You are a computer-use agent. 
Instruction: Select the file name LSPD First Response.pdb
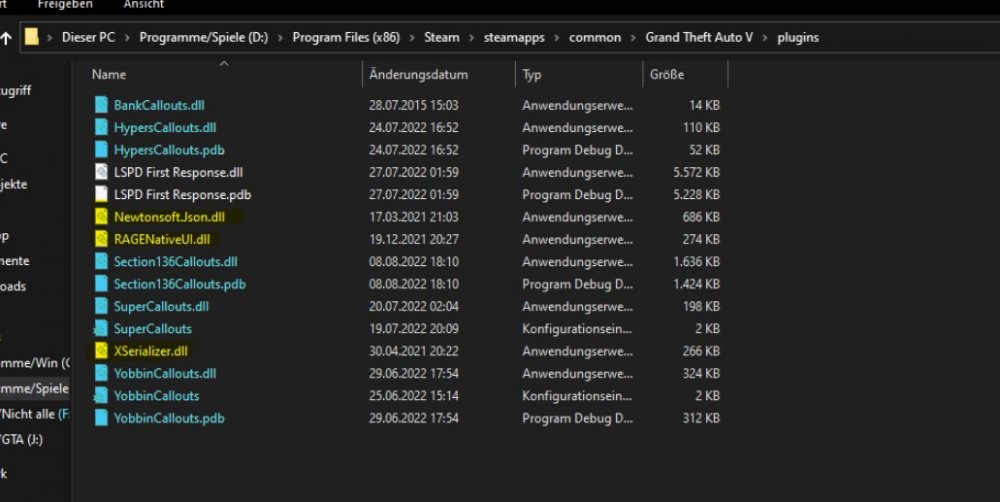click(182, 194)
